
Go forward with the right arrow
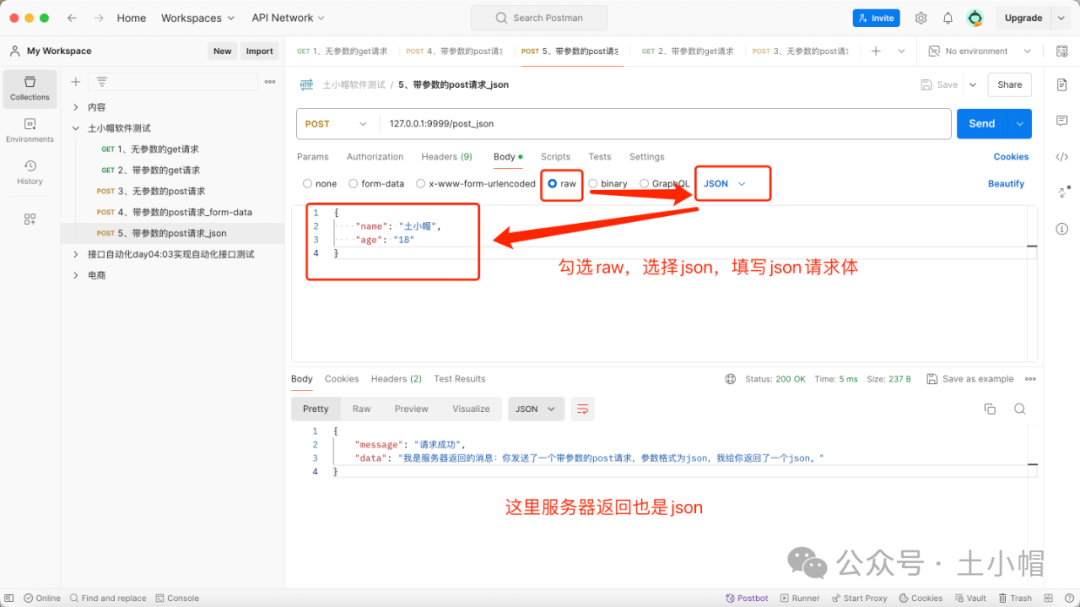coord(98,18)
